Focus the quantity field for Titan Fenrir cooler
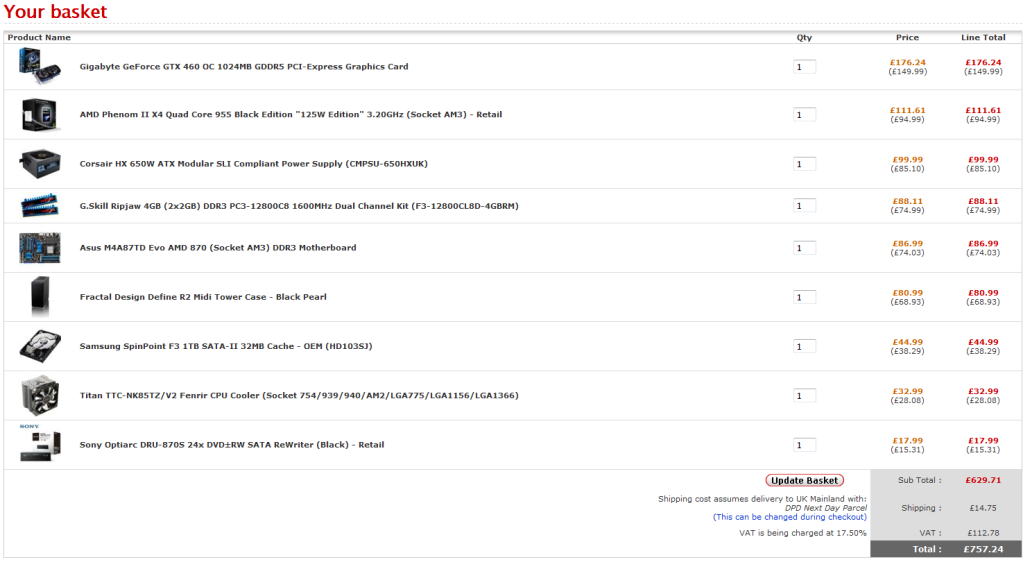Viewport: 1023px width, 562px height. [x=804, y=396]
